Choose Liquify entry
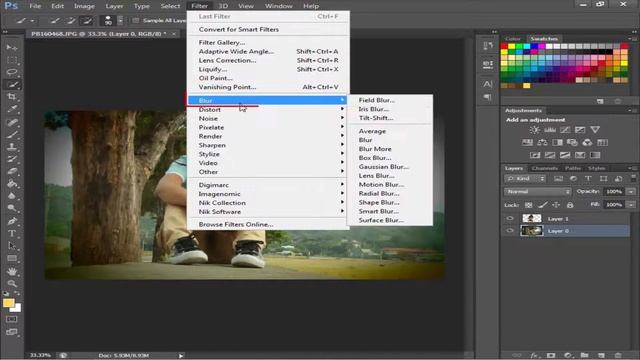The height and width of the screenshot is (360, 640). [x=213, y=69]
